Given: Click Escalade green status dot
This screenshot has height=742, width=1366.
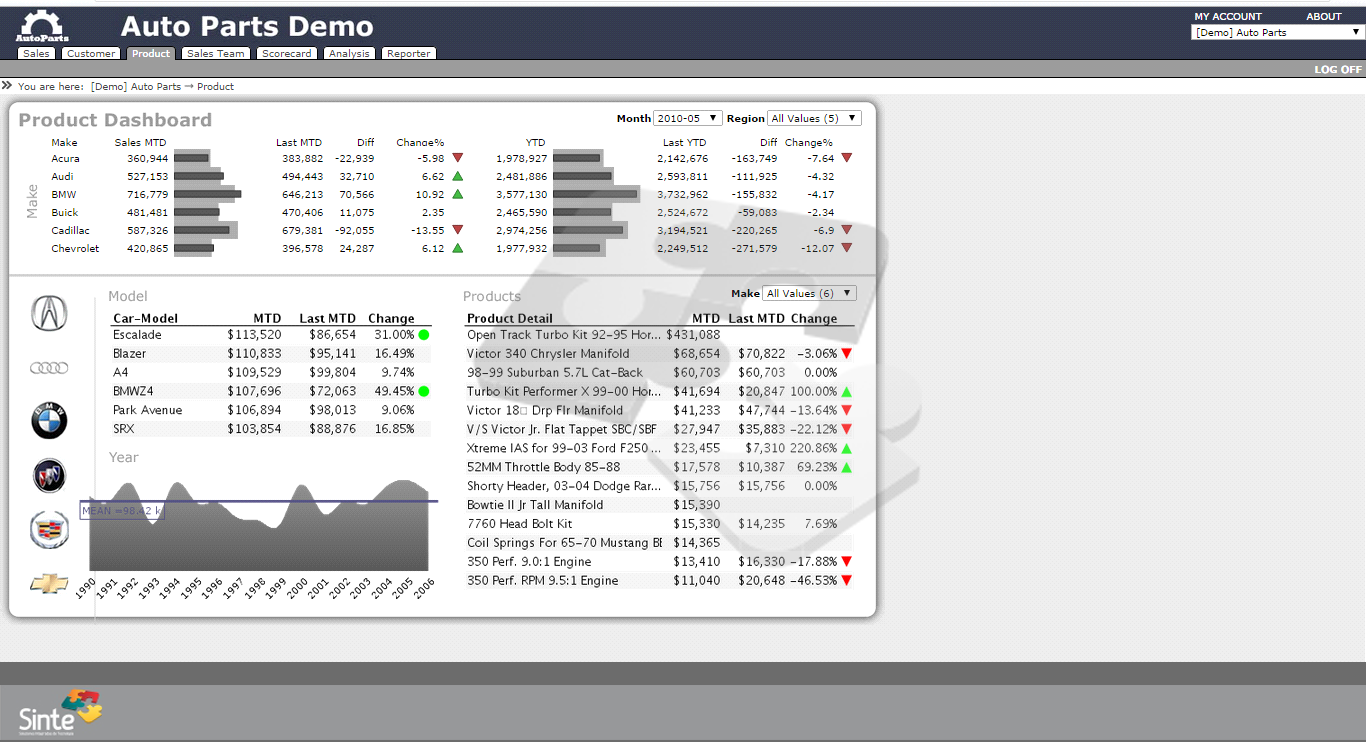Looking at the screenshot, I should (x=424, y=335).
